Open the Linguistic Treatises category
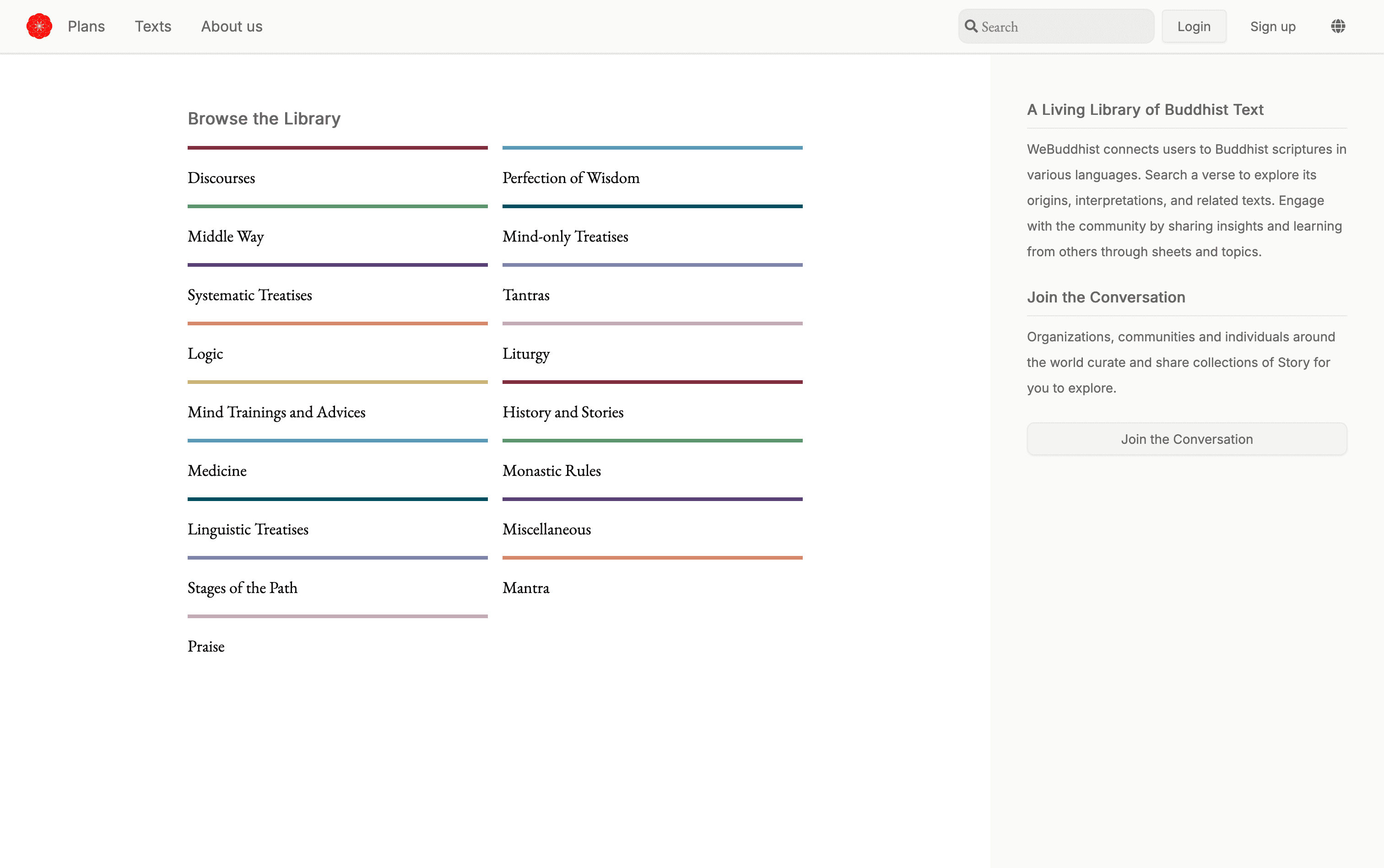 pos(248,529)
